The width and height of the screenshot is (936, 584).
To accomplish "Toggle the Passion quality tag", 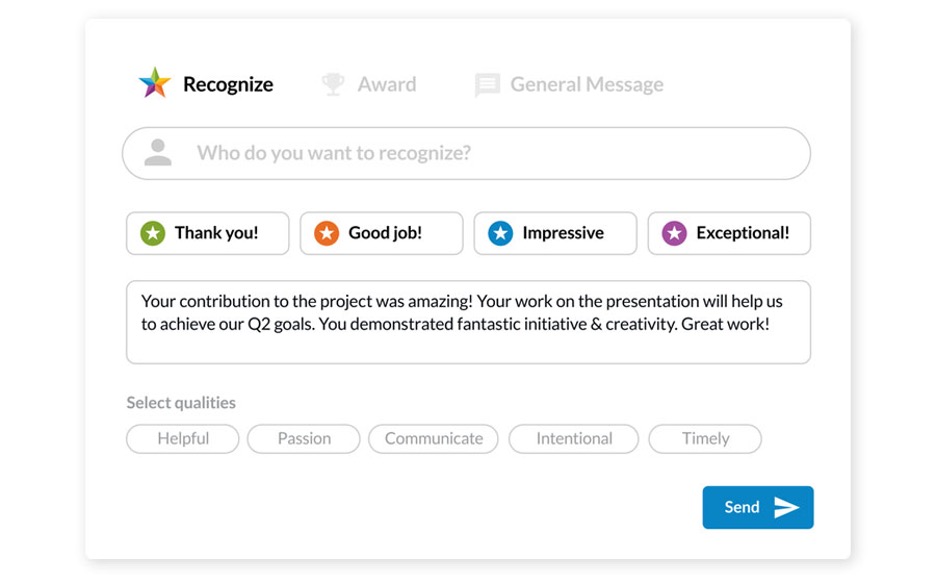I will (303, 438).
